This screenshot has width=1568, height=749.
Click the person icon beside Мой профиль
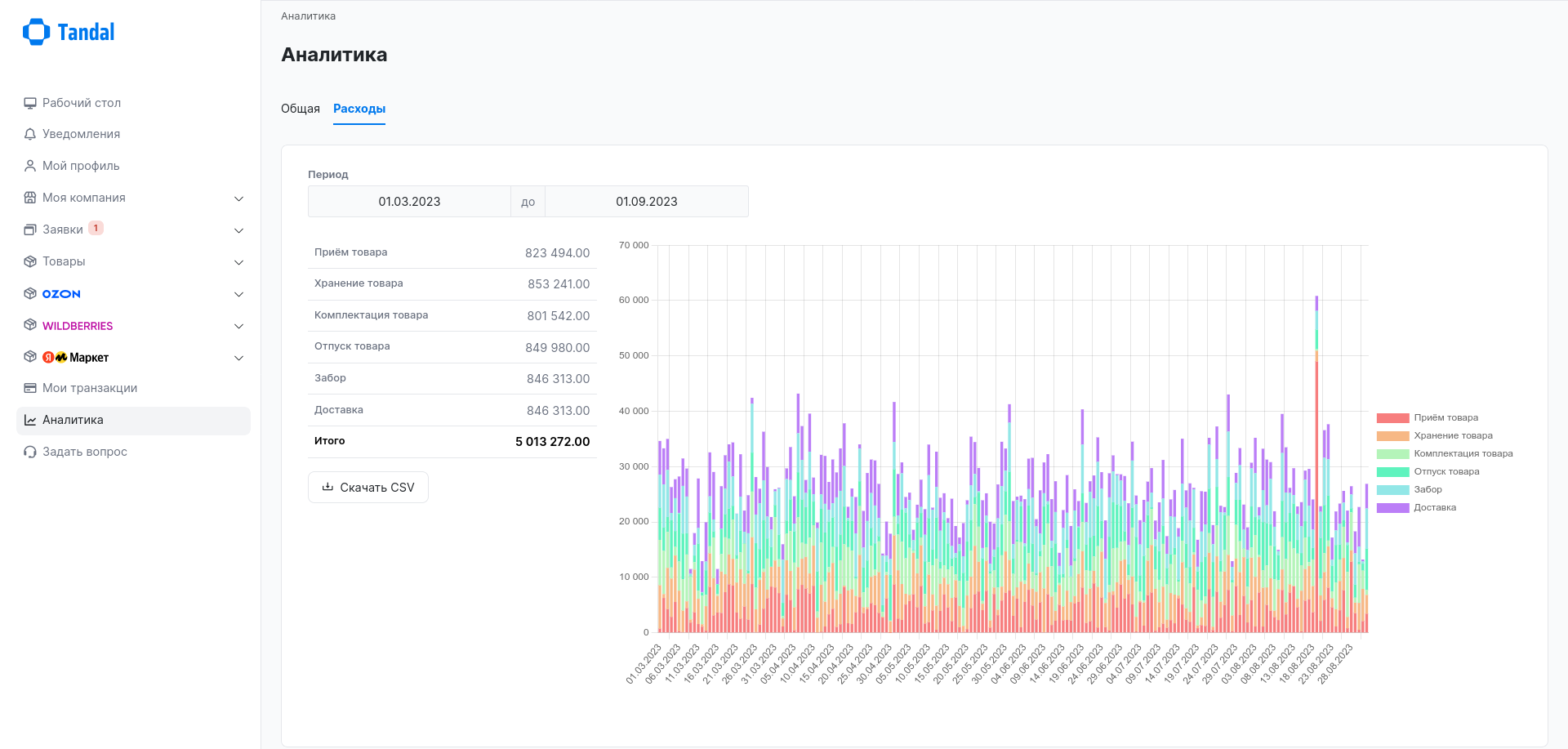[x=30, y=166]
